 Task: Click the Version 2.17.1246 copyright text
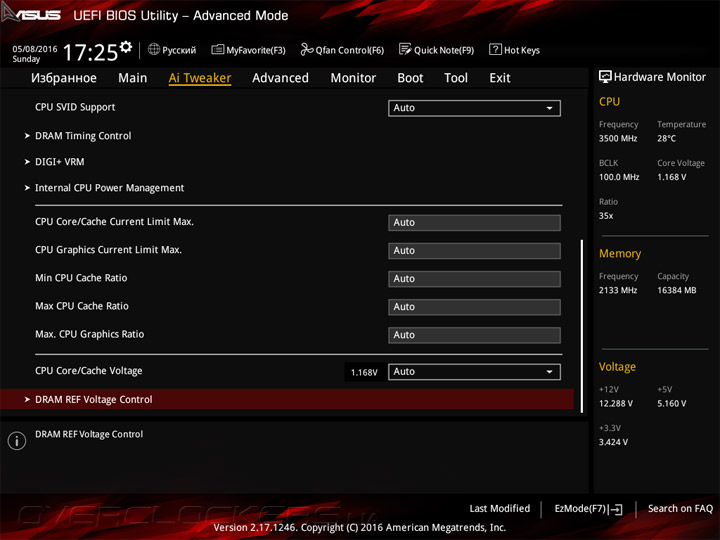click(360, 528)
